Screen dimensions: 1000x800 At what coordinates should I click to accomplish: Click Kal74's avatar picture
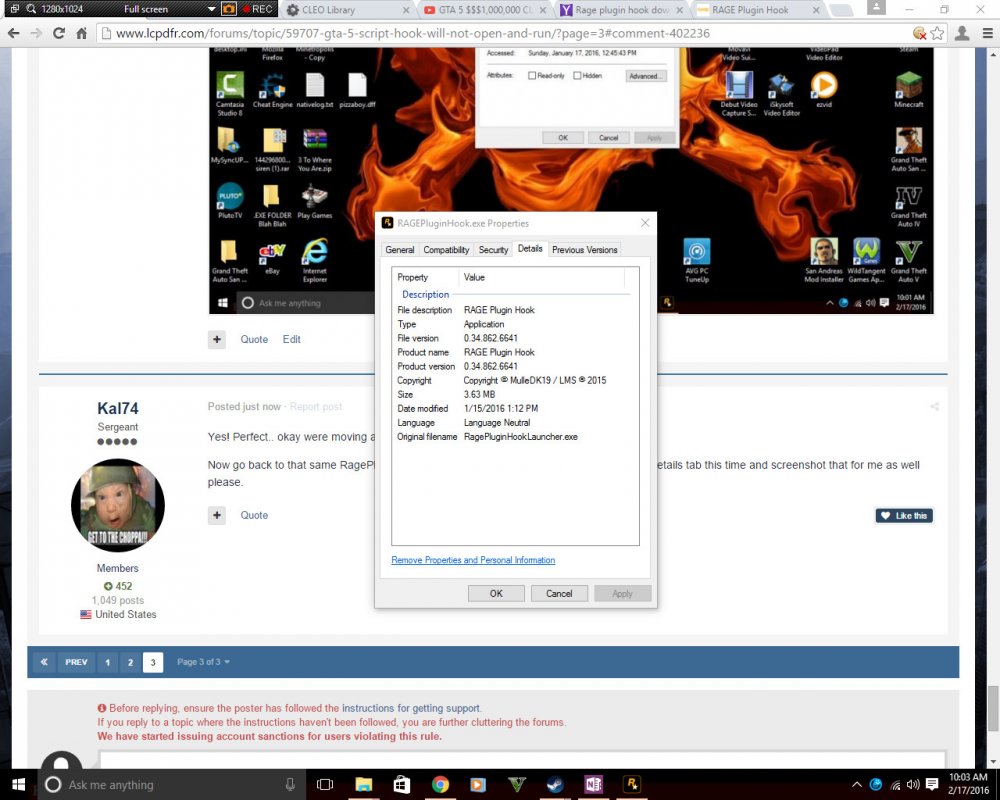pos(118,505)
